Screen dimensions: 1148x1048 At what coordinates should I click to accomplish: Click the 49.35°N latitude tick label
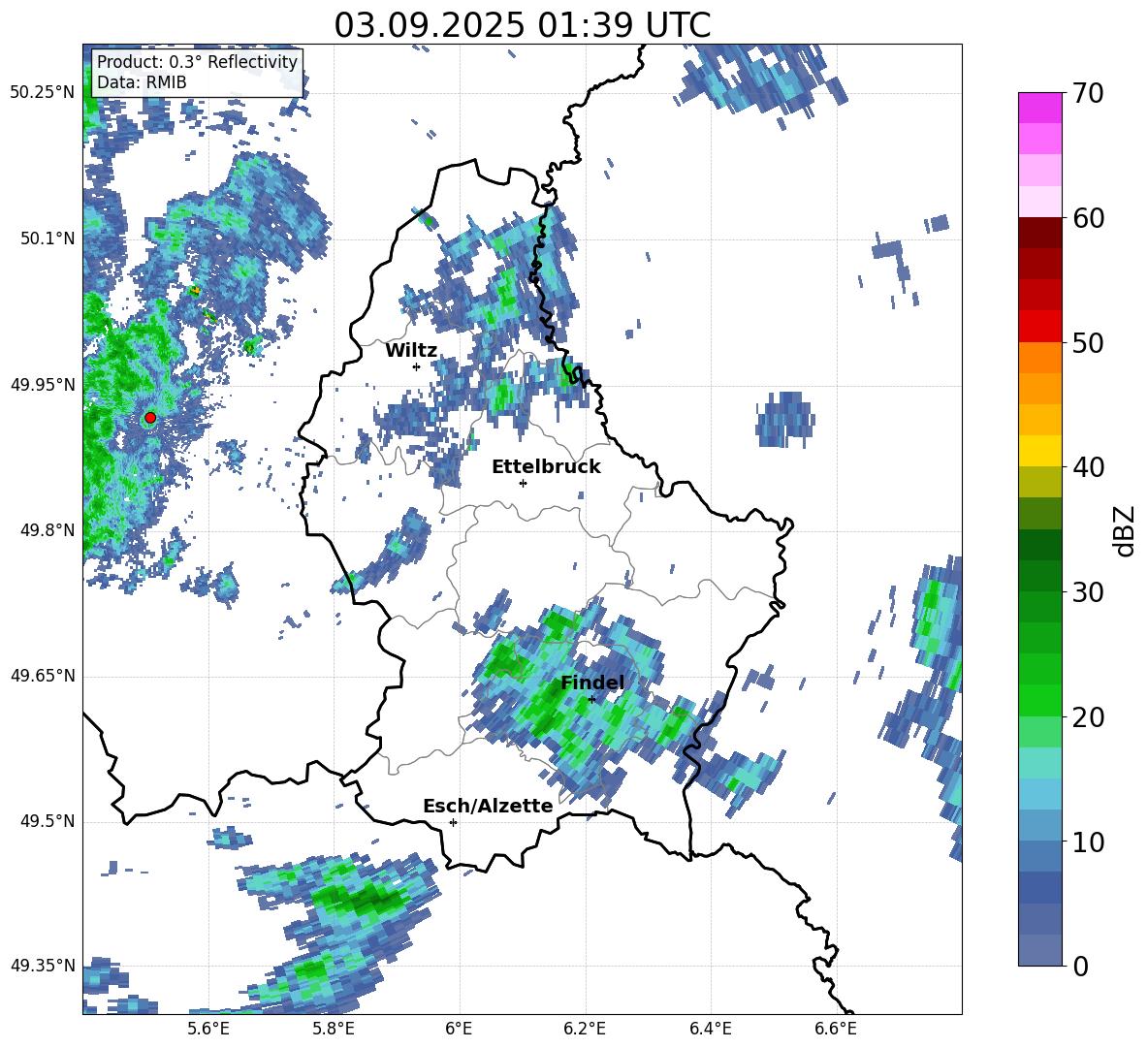pos(43,966)
